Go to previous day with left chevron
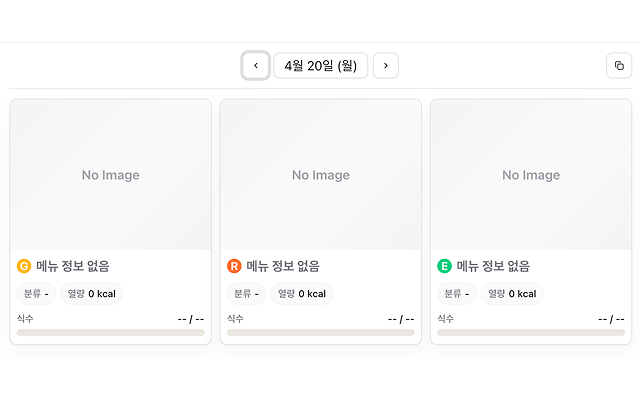 point(256,65)
